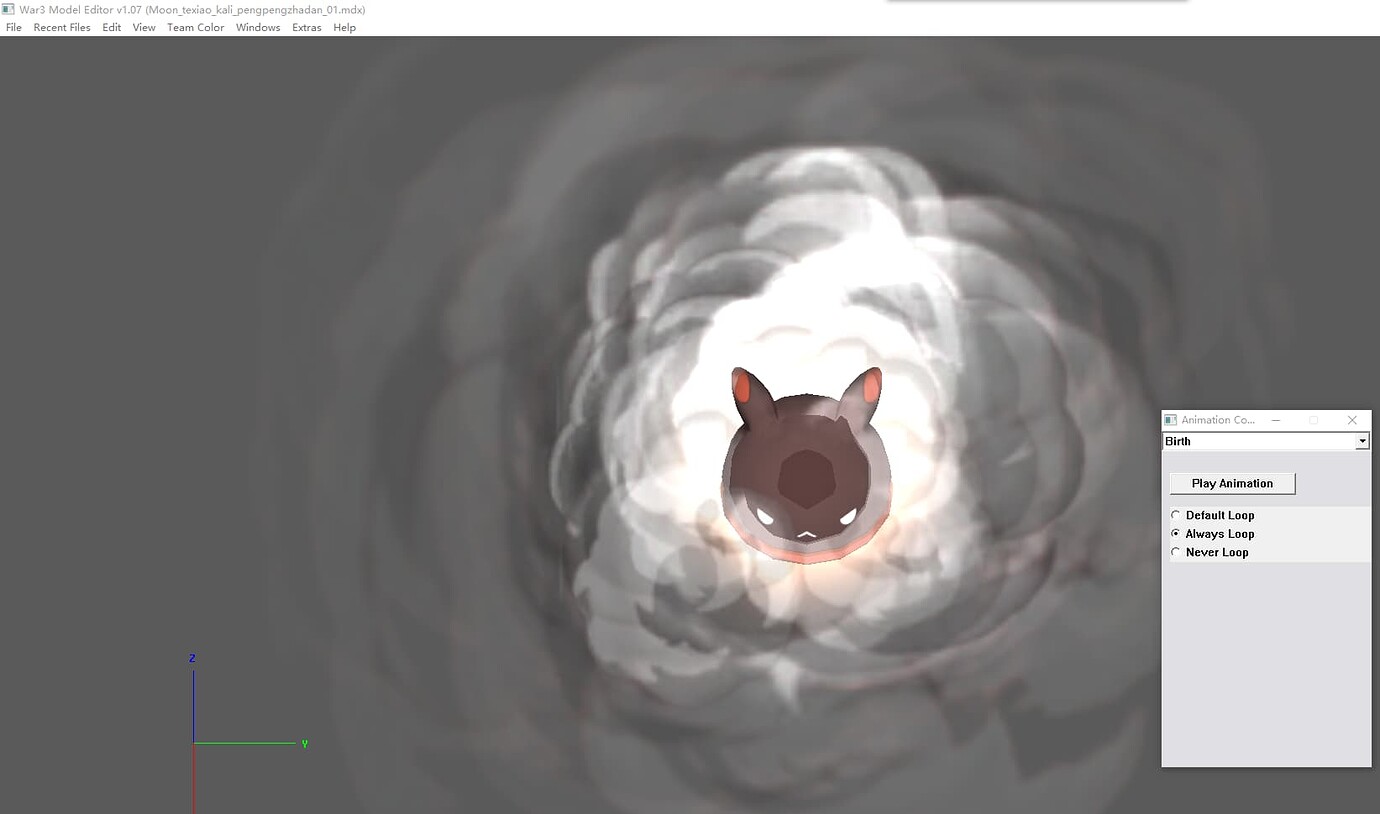Click the Play Animation button
Viewport: 1380px width, 814px height.
(1232, 483)
